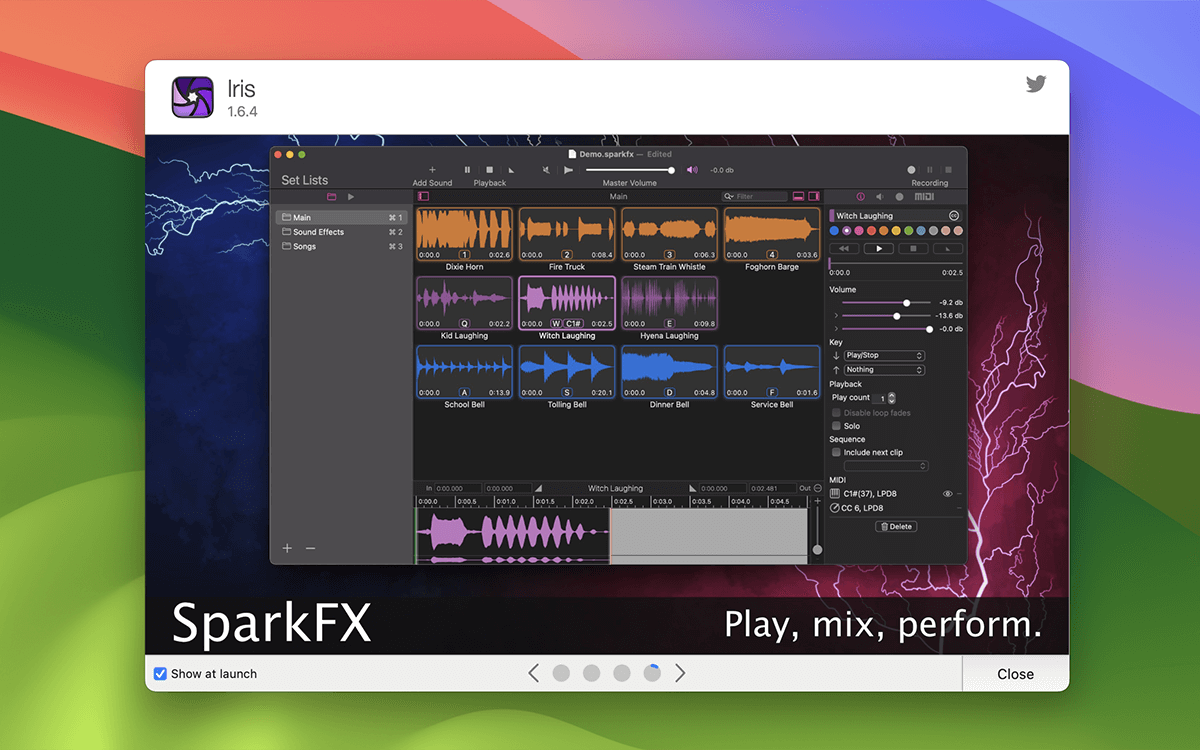Open the empty Sequence dropdown
1200x750 pixels.
(886, 466)
